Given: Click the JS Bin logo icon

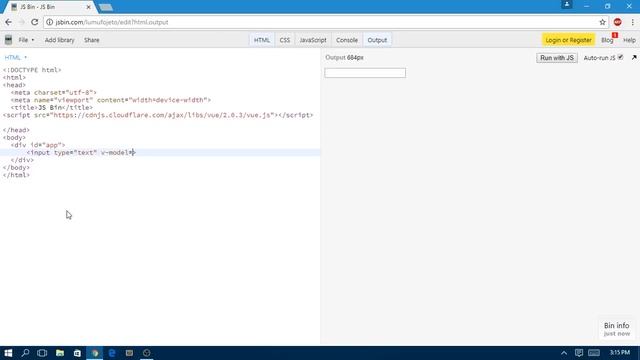Looking at the screenshot, I should point(8,40).
